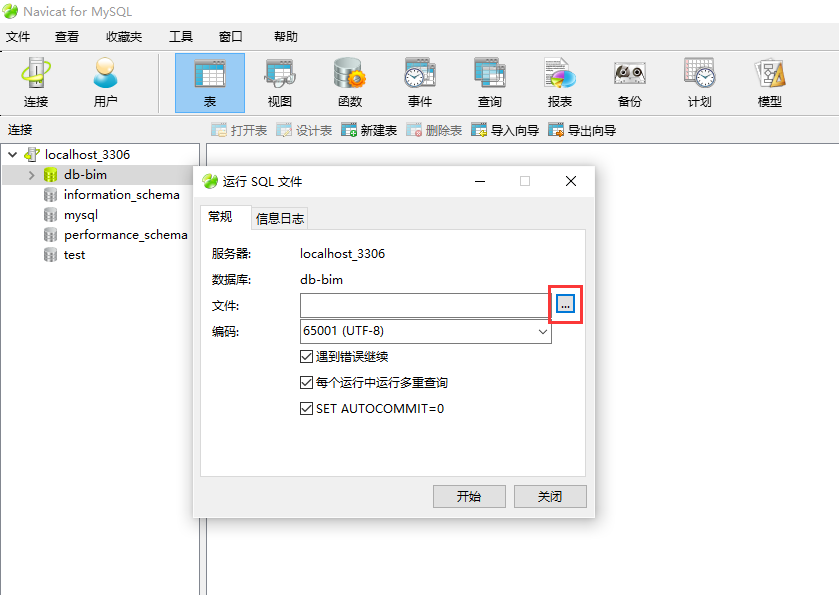Uncheck the 遇到错误继续 checkbox
Viewport: 839px width, 595px height.
pos(306,356)
